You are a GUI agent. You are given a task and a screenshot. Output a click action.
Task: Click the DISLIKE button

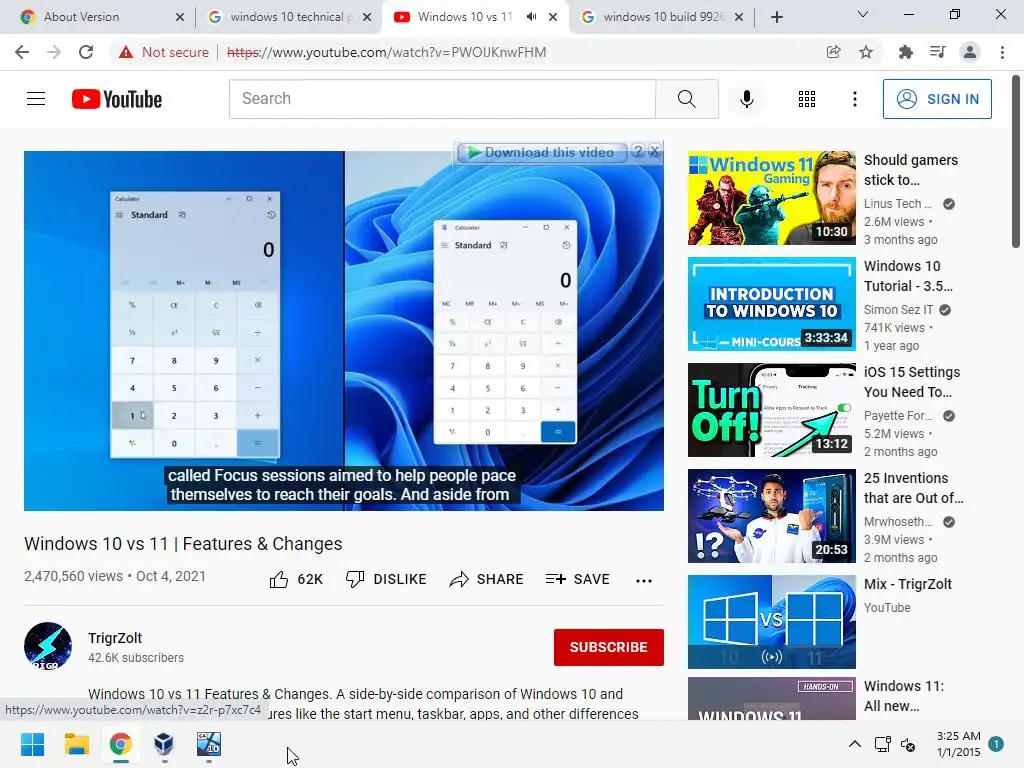coord(386,579)
